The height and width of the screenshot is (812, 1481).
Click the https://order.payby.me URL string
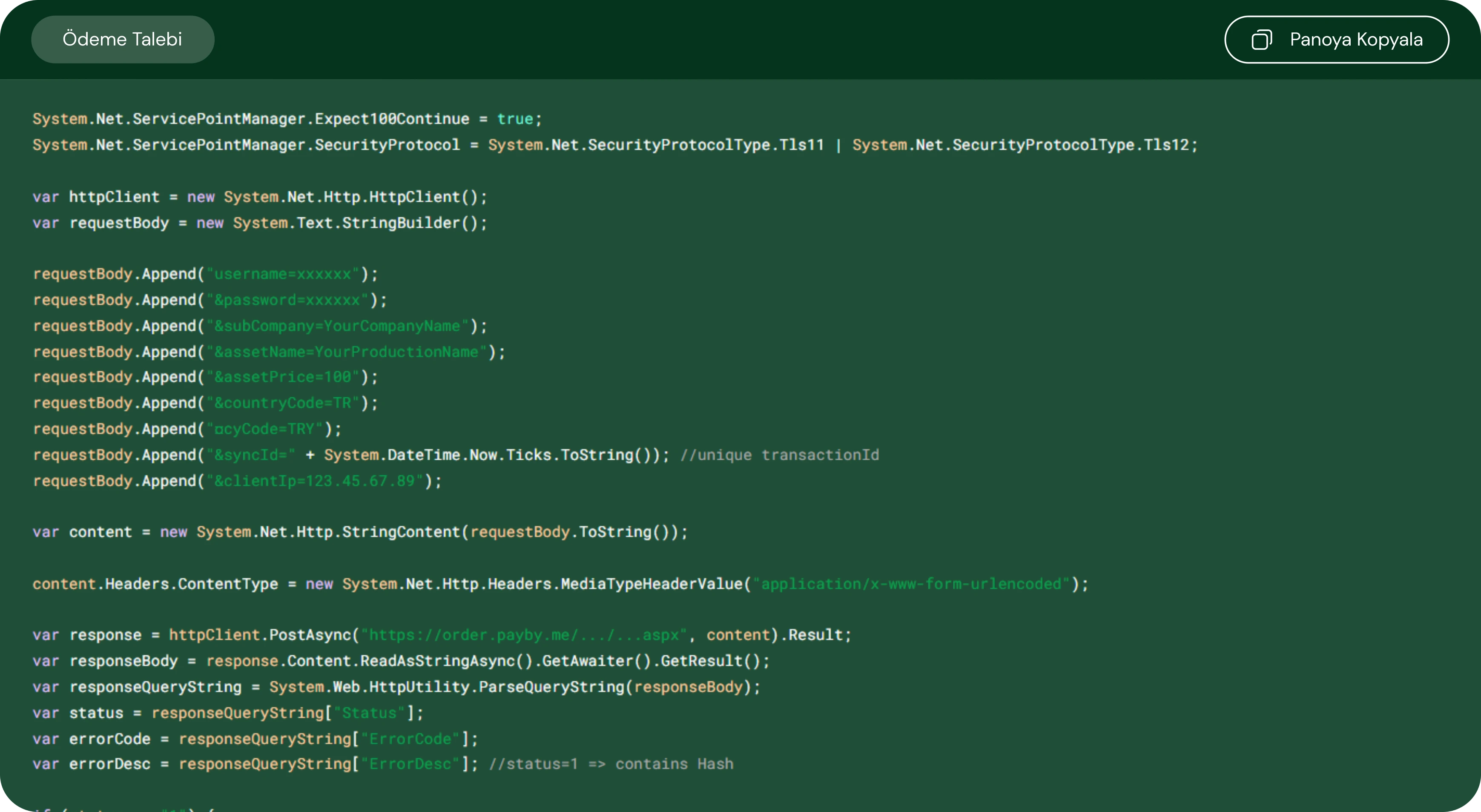[524, 635]
